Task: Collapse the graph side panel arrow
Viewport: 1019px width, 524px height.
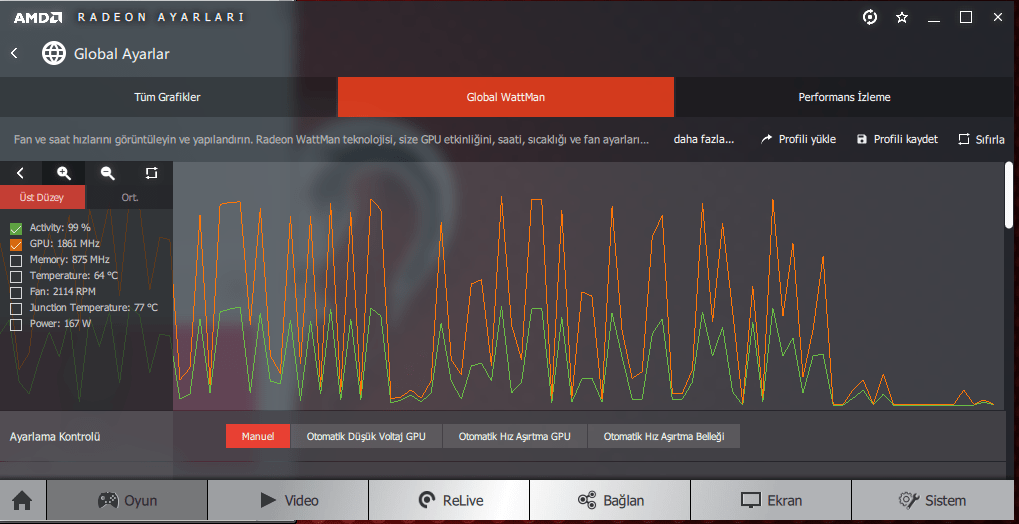Action: [x=21, y=173]
